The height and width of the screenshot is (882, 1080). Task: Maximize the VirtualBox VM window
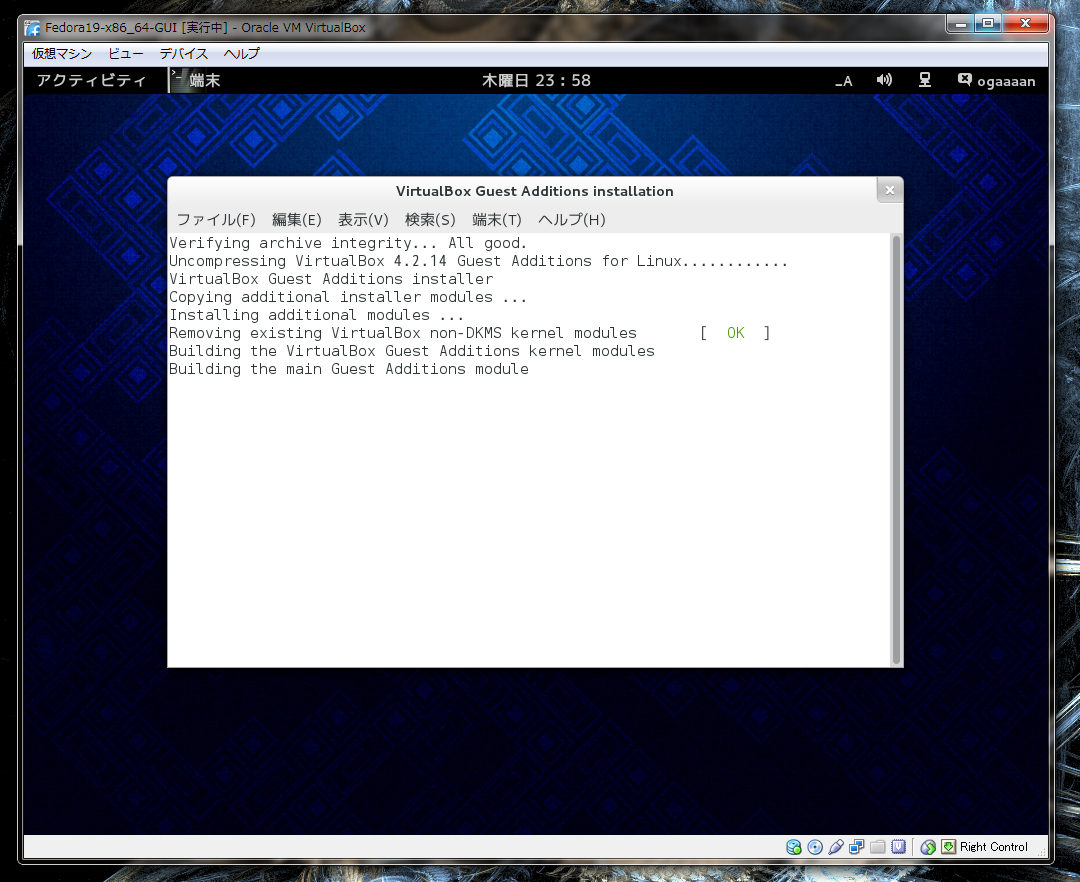point(988,24)
